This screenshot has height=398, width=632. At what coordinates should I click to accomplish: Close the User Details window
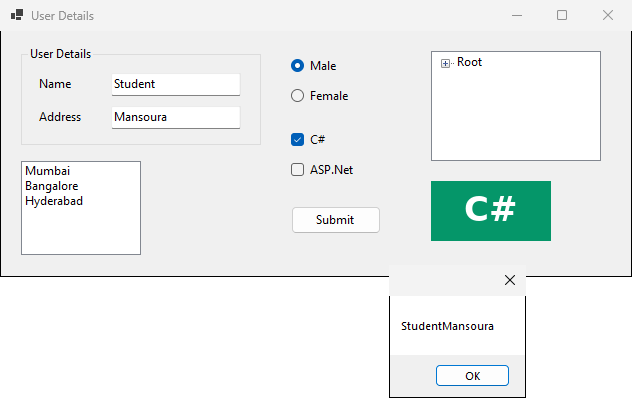(x=608, y=15)
